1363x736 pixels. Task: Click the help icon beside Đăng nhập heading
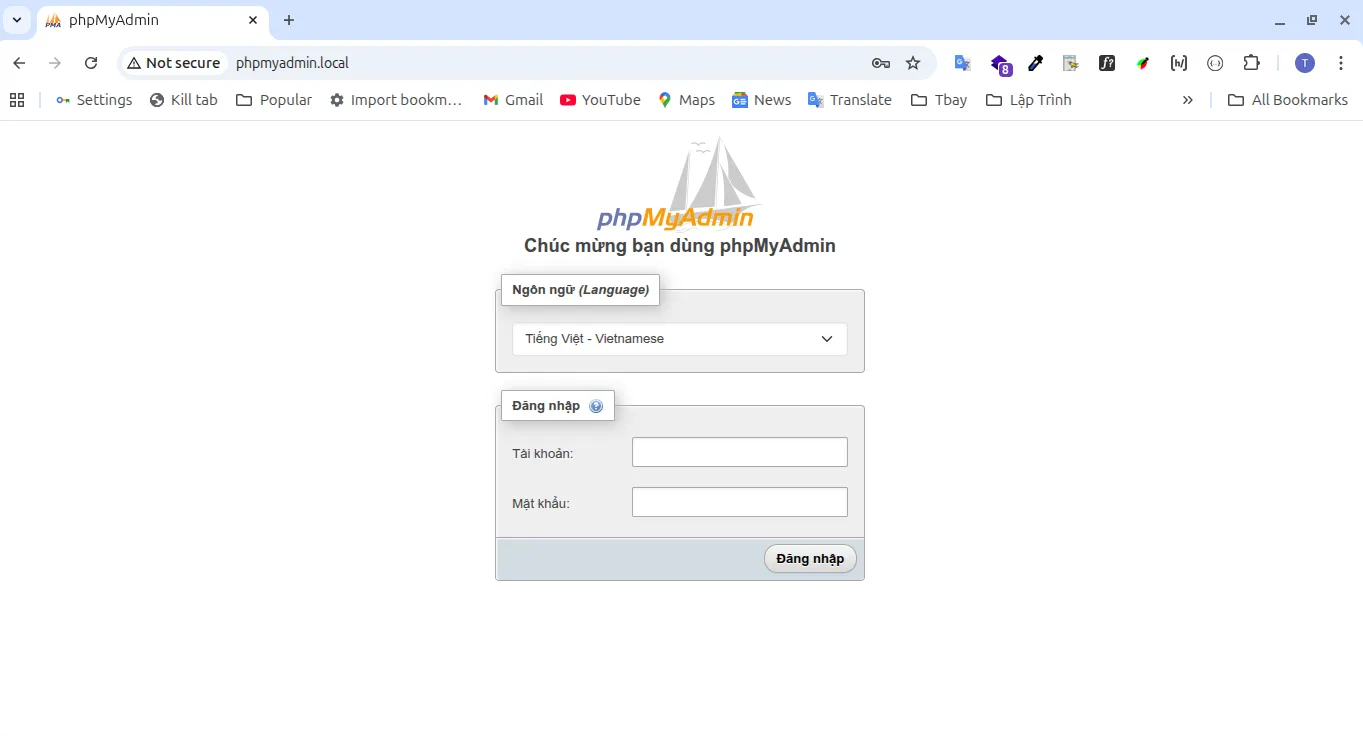click(596, 405)
